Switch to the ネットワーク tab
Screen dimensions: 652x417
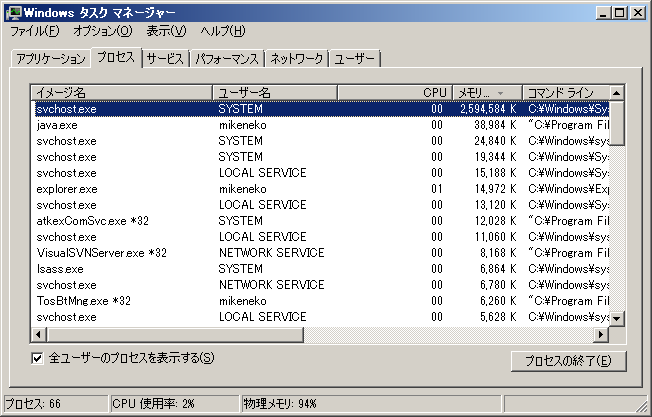296,59
